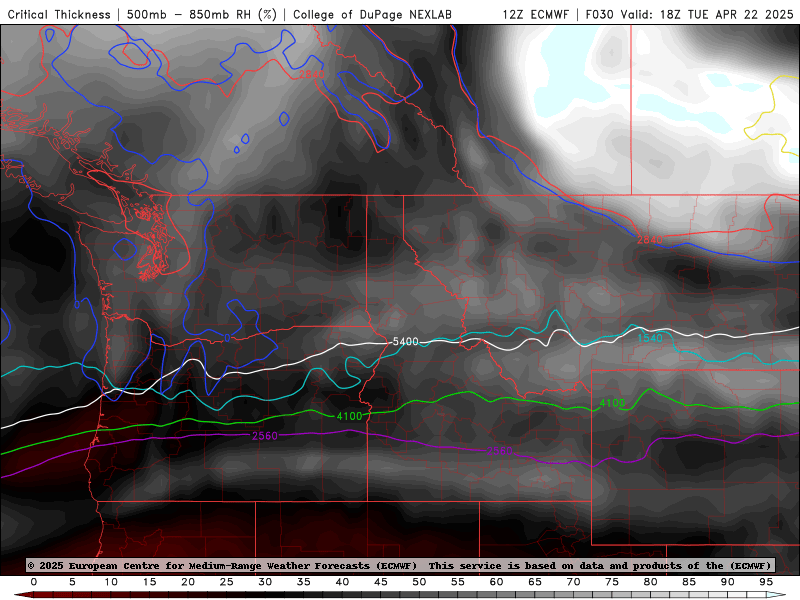This screenshot has height=600, width=800.
Task: Click the 95 tick on the color scale
Action: [766, 582]
